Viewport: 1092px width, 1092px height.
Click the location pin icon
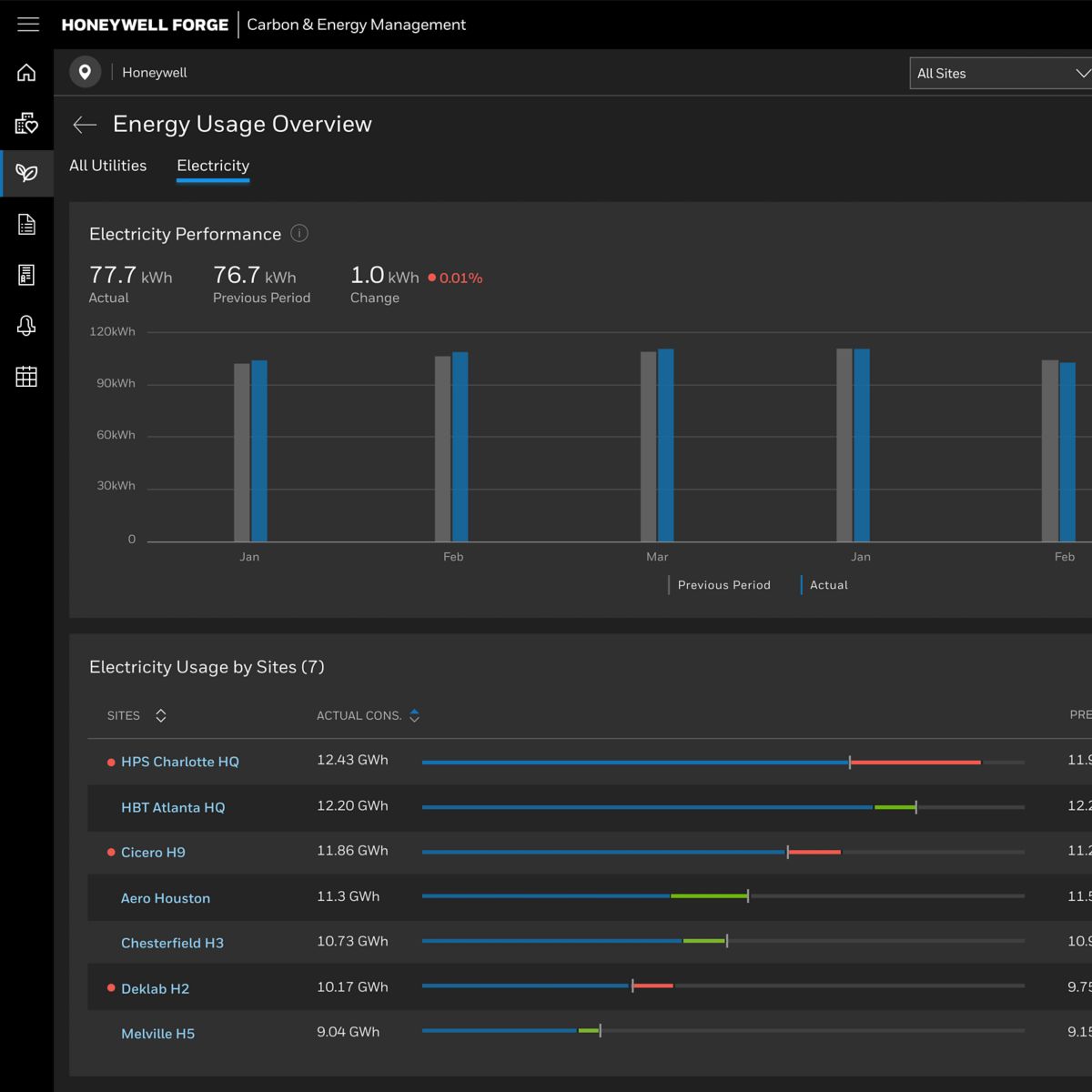point(85,72)
